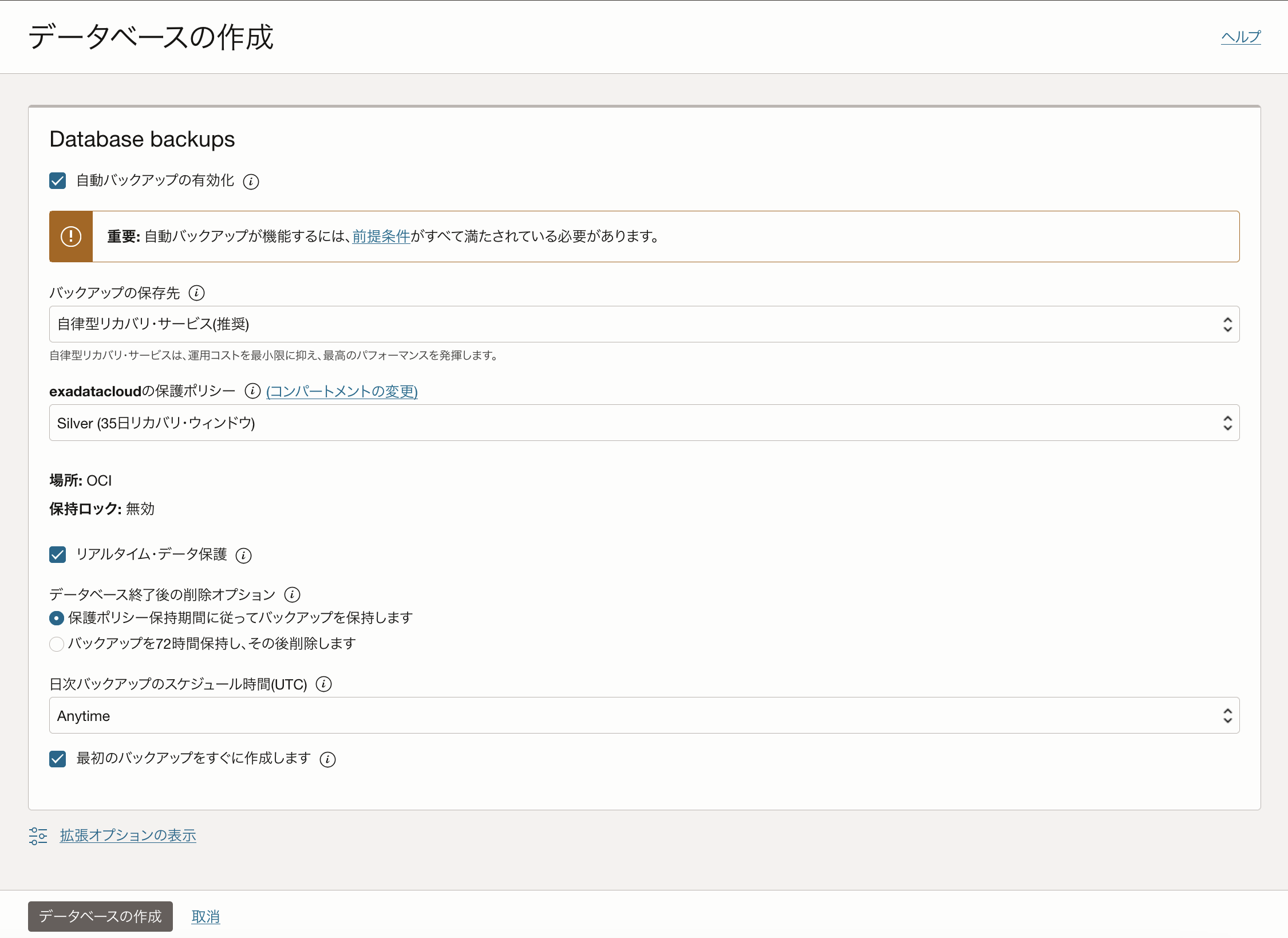1288x938 pixels.
Task: Open the コンパートメントの変更 link
Action: (x=342, y=392)
